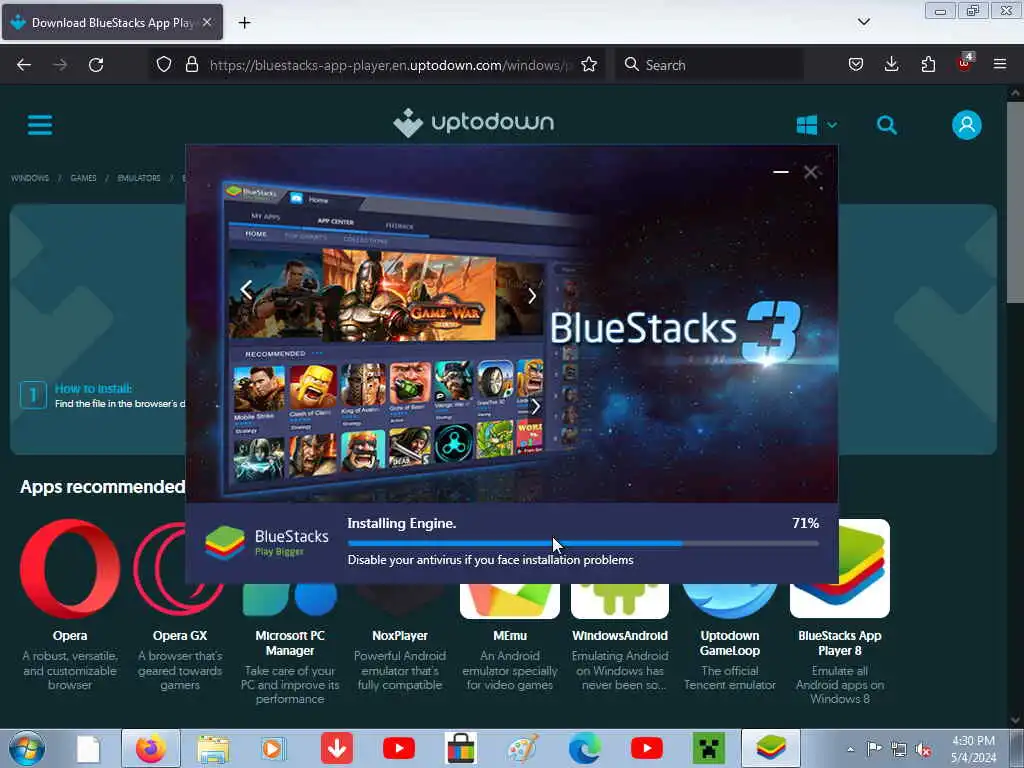Open File Explorer from the taskbar
The image size is (1024, 768).
(213, 749)
